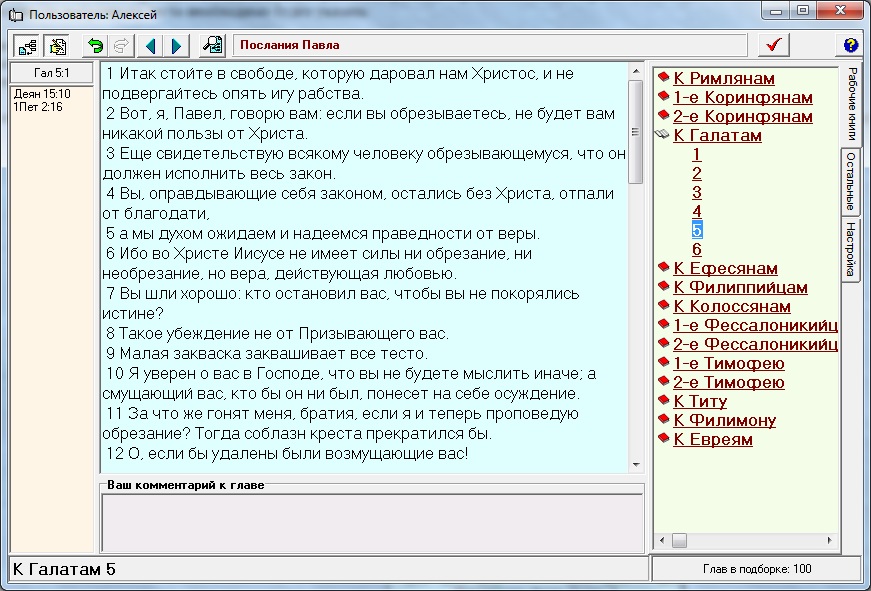Click the second toolbar icon with document pages
871x591 pixels.
58,45
